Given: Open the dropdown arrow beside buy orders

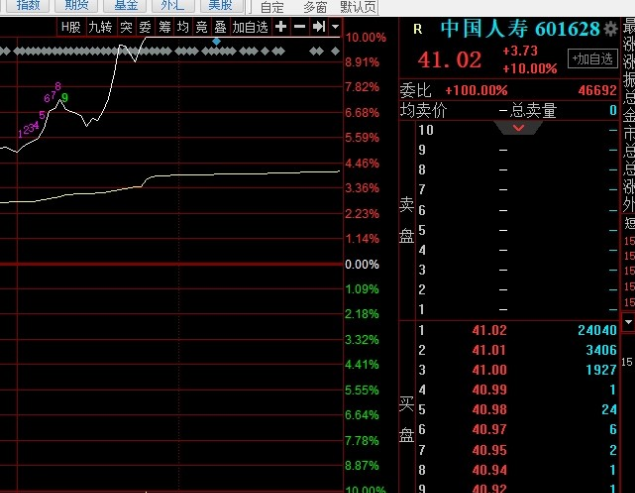Looking at the screenshot, I should (x=628, y=322).
